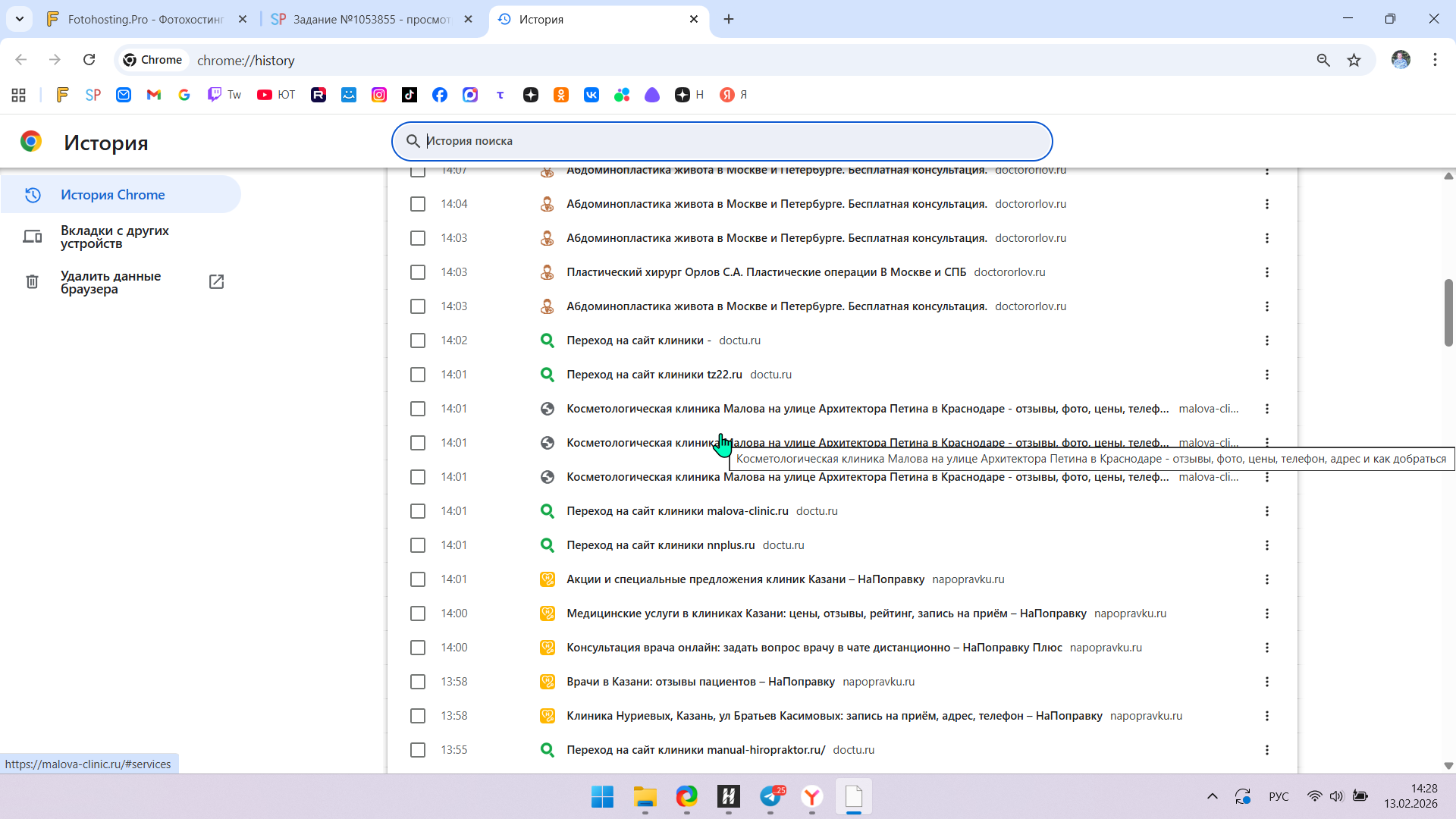
Task: Bookmark this page with star icon
Action: (1354, 60)
